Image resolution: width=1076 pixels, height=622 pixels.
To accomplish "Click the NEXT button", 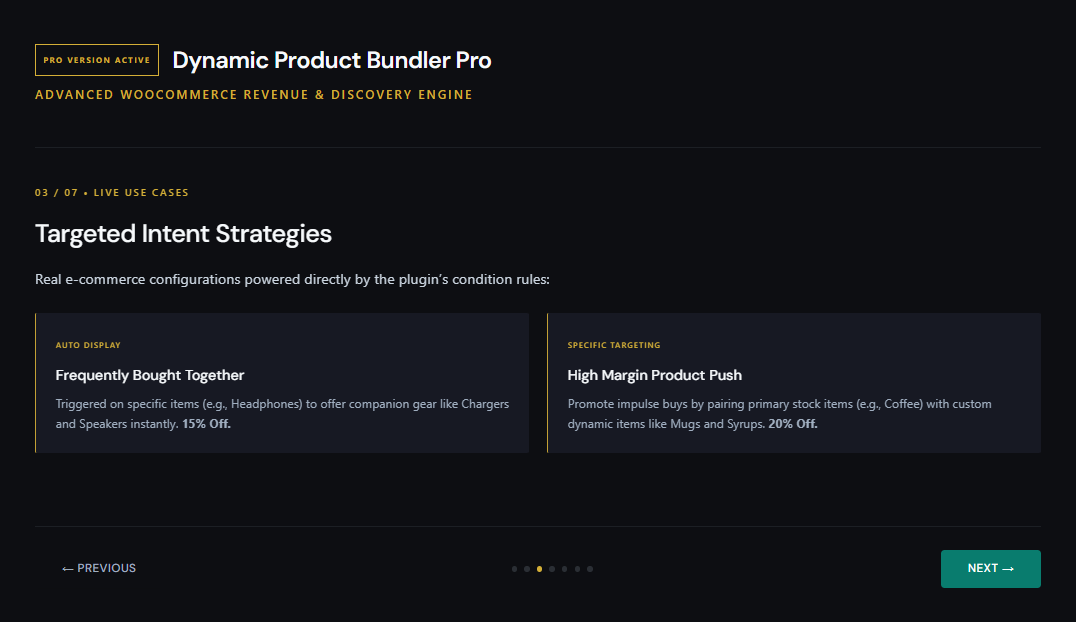I will 990,568.
